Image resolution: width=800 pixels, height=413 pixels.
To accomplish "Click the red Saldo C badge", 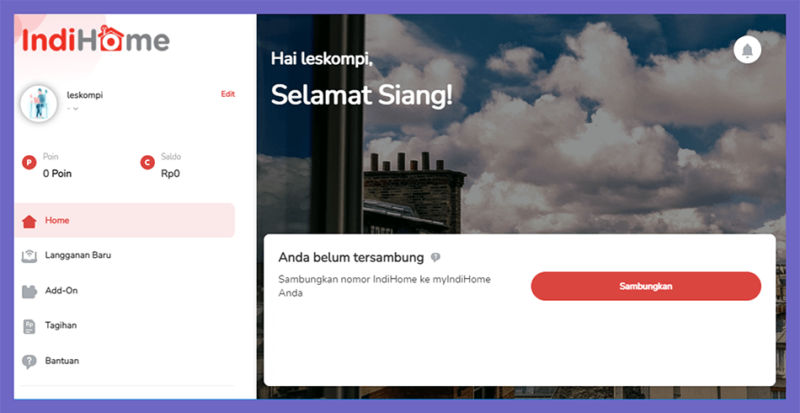I will click(x=147, y=163).
